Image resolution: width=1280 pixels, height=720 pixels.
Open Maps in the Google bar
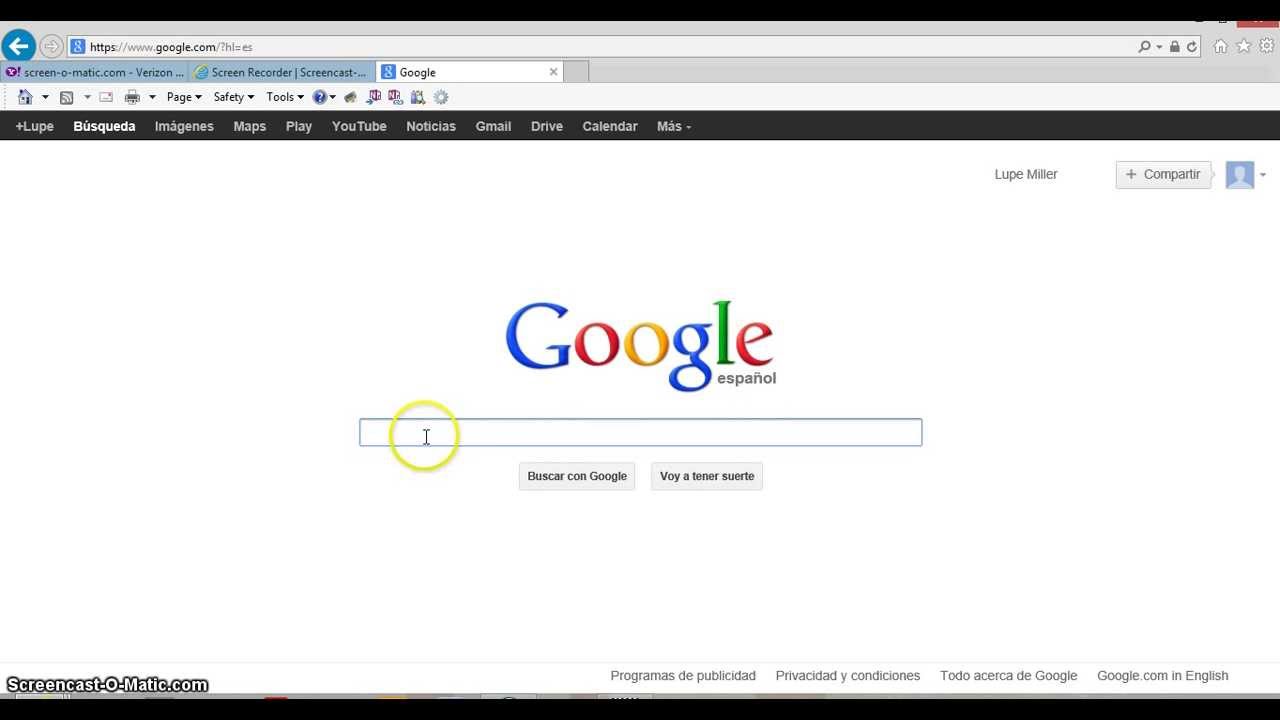tap(249, 126)
